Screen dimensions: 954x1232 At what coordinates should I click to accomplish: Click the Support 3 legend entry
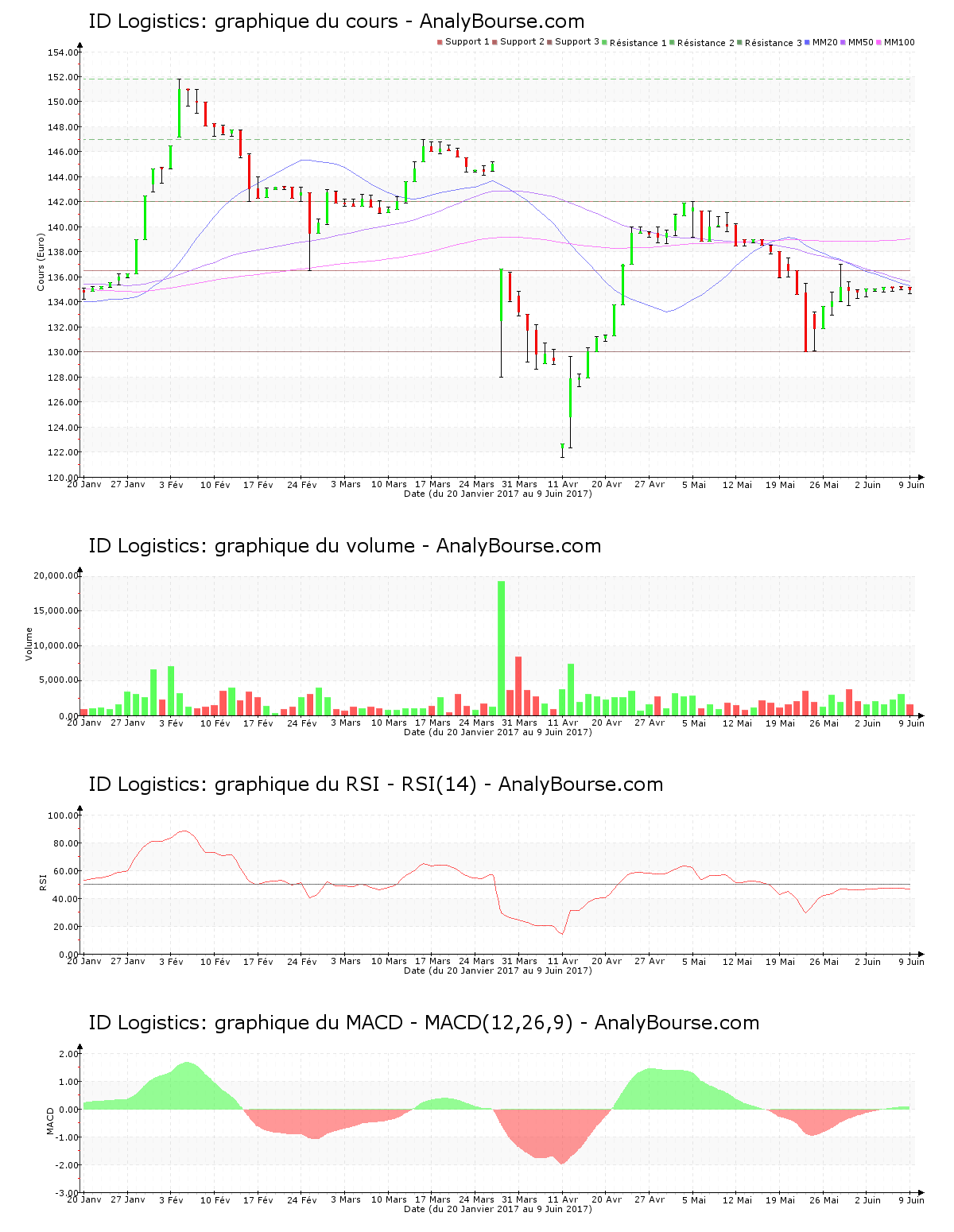point(573,42)
